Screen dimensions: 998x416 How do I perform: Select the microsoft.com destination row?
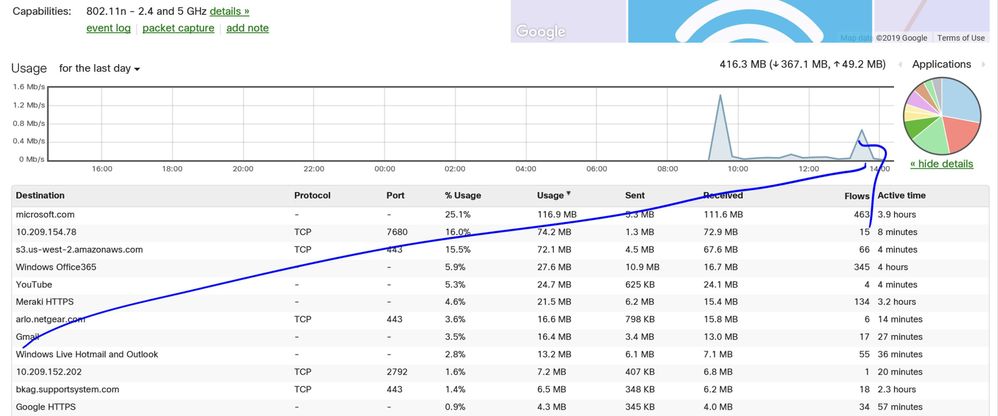coord(46,214)
